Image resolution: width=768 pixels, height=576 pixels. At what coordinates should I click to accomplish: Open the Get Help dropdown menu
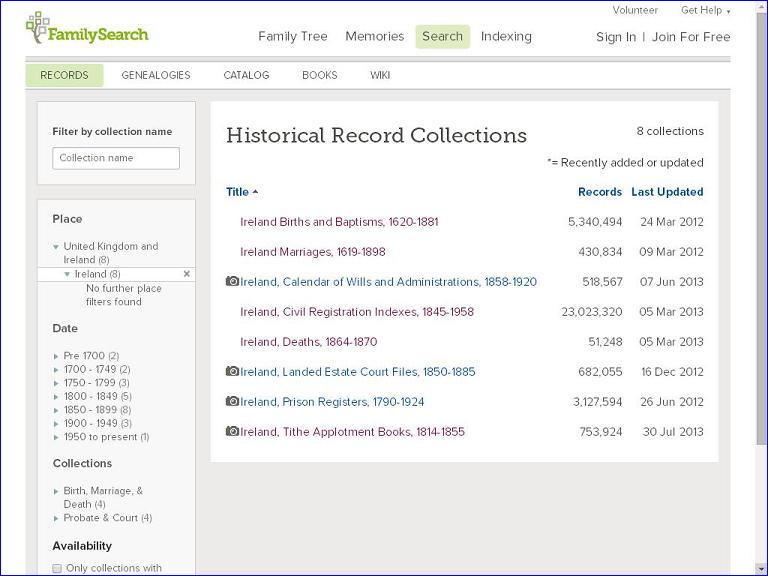705,10
